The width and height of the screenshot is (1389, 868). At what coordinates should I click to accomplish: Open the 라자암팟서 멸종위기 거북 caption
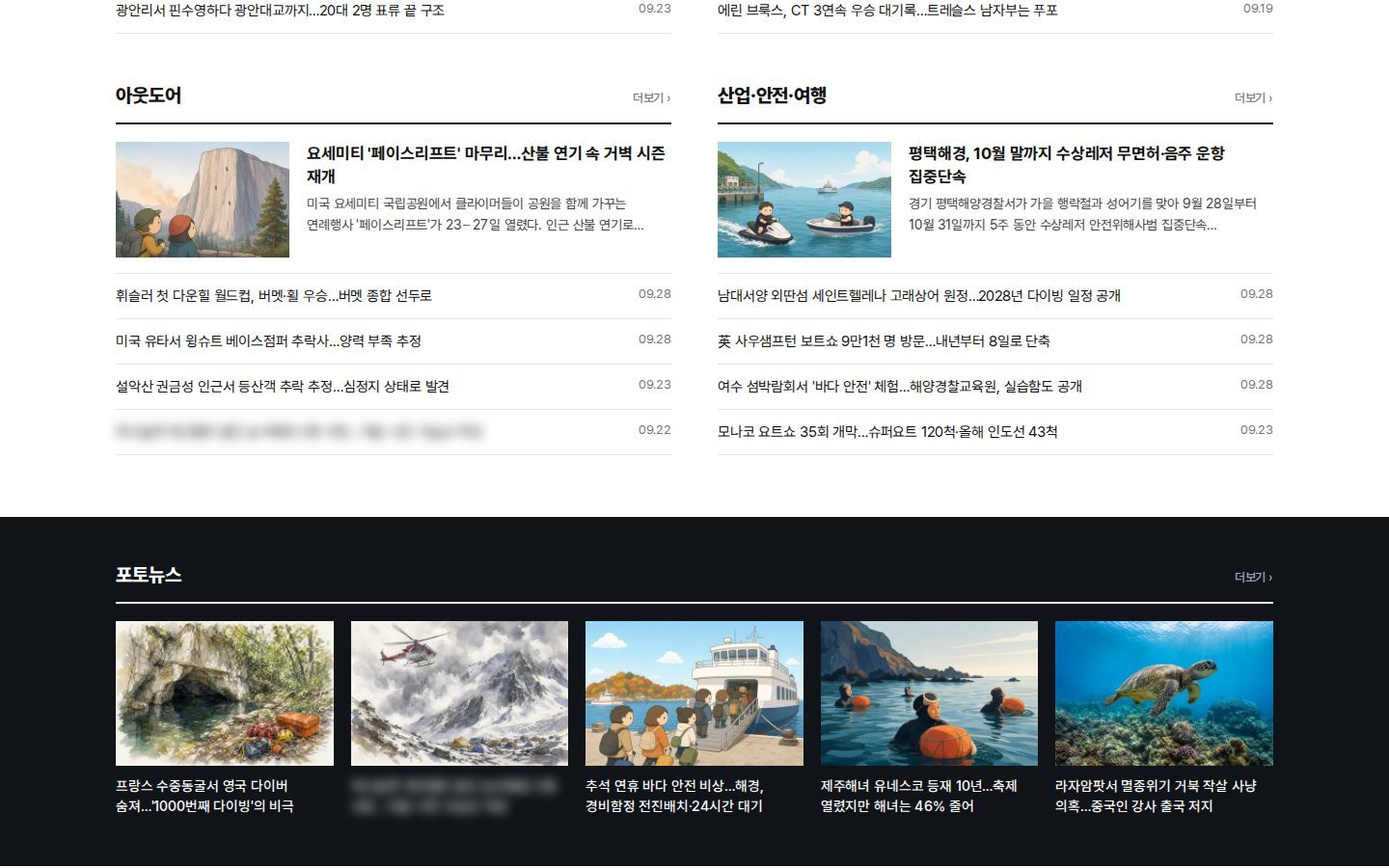[x=1156, y=797]
